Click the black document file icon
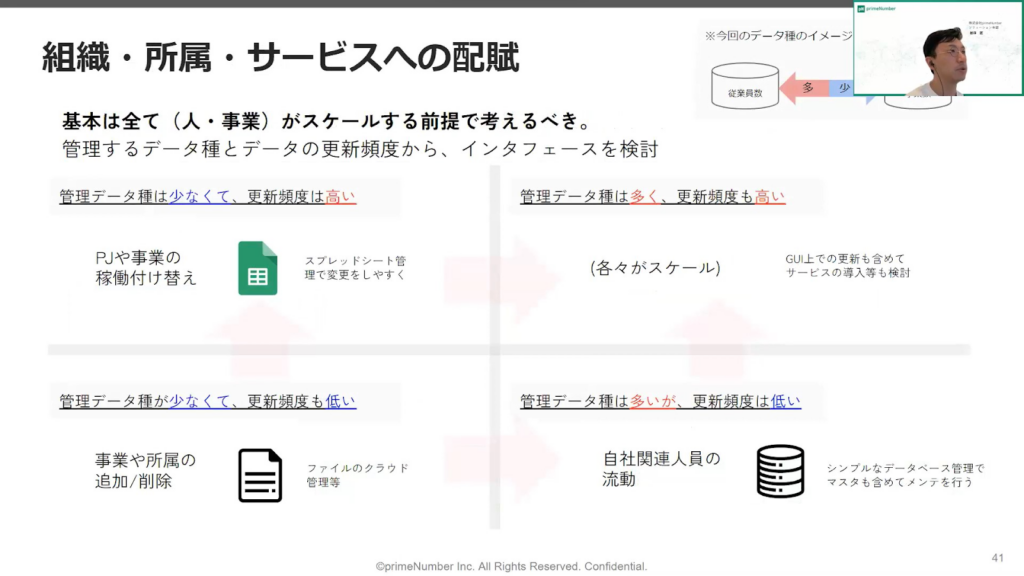Viewport: 1024px width, 576px height. [x=259, y=475]
